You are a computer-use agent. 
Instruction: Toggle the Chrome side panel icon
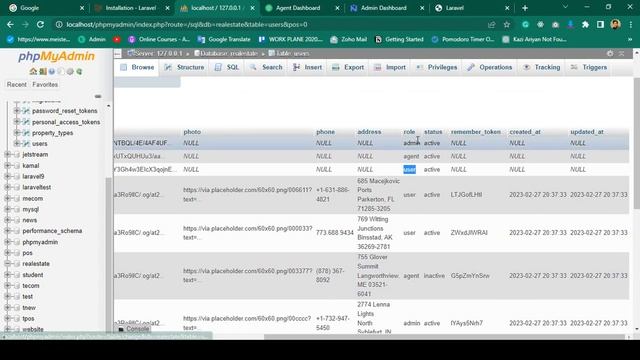point(600,24)
